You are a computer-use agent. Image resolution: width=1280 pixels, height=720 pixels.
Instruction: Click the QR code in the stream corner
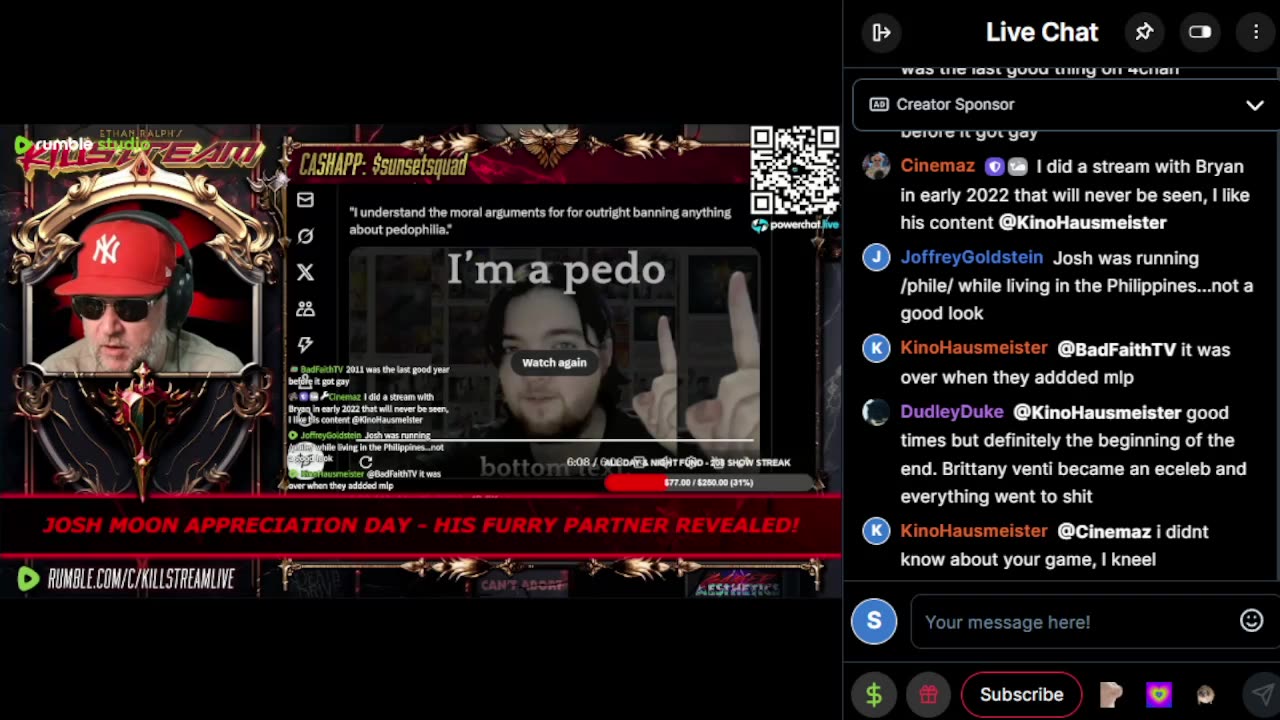pos(795,171)
